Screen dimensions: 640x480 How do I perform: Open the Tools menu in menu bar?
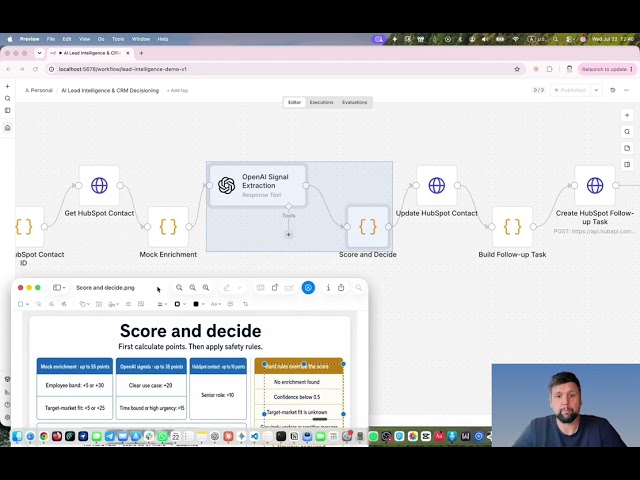click(118, 39)
